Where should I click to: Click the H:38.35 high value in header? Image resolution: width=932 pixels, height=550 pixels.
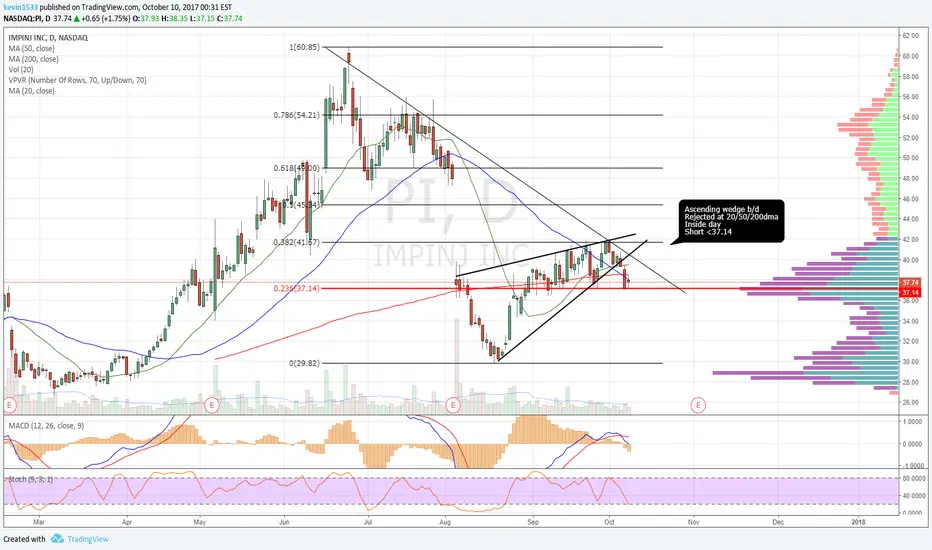[x=174, y=18]
